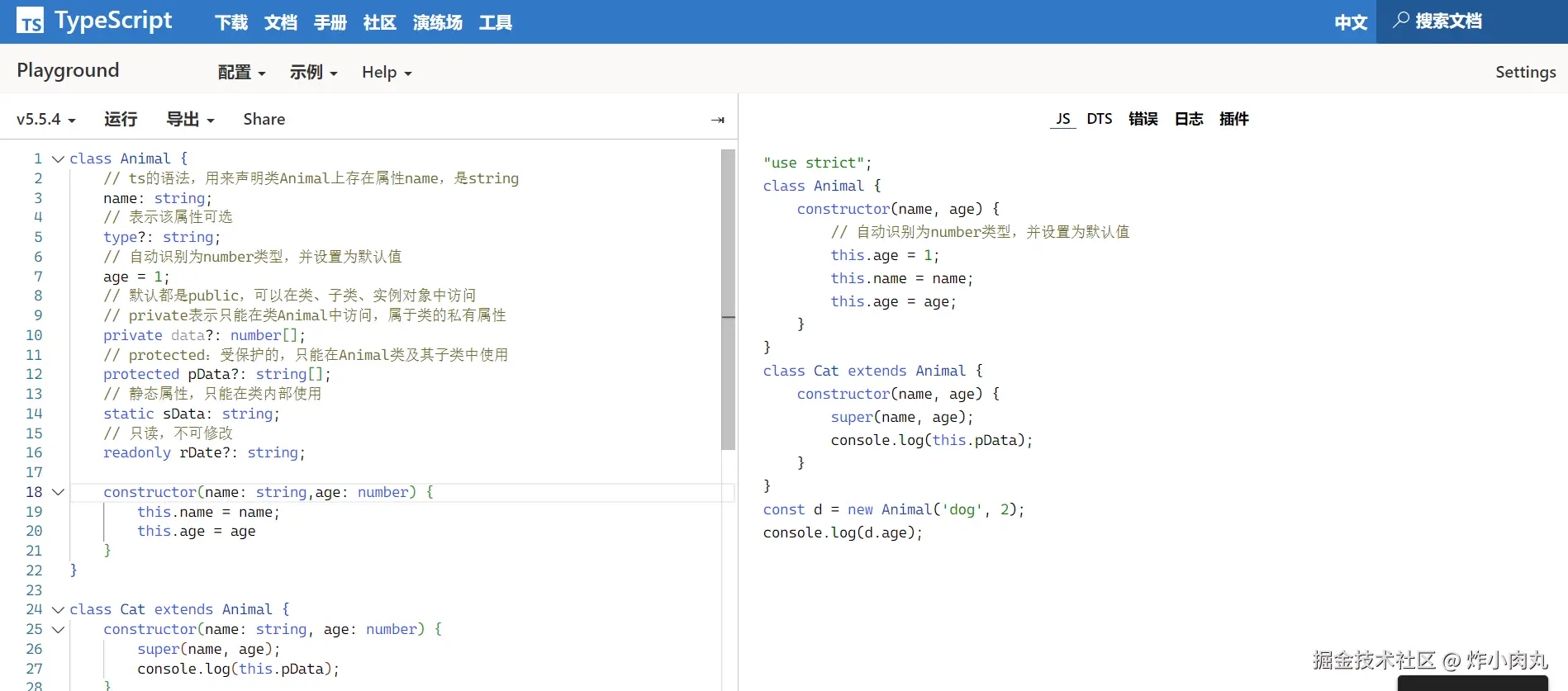
Task: Click the 运行 run button
Action: [121, 119]
